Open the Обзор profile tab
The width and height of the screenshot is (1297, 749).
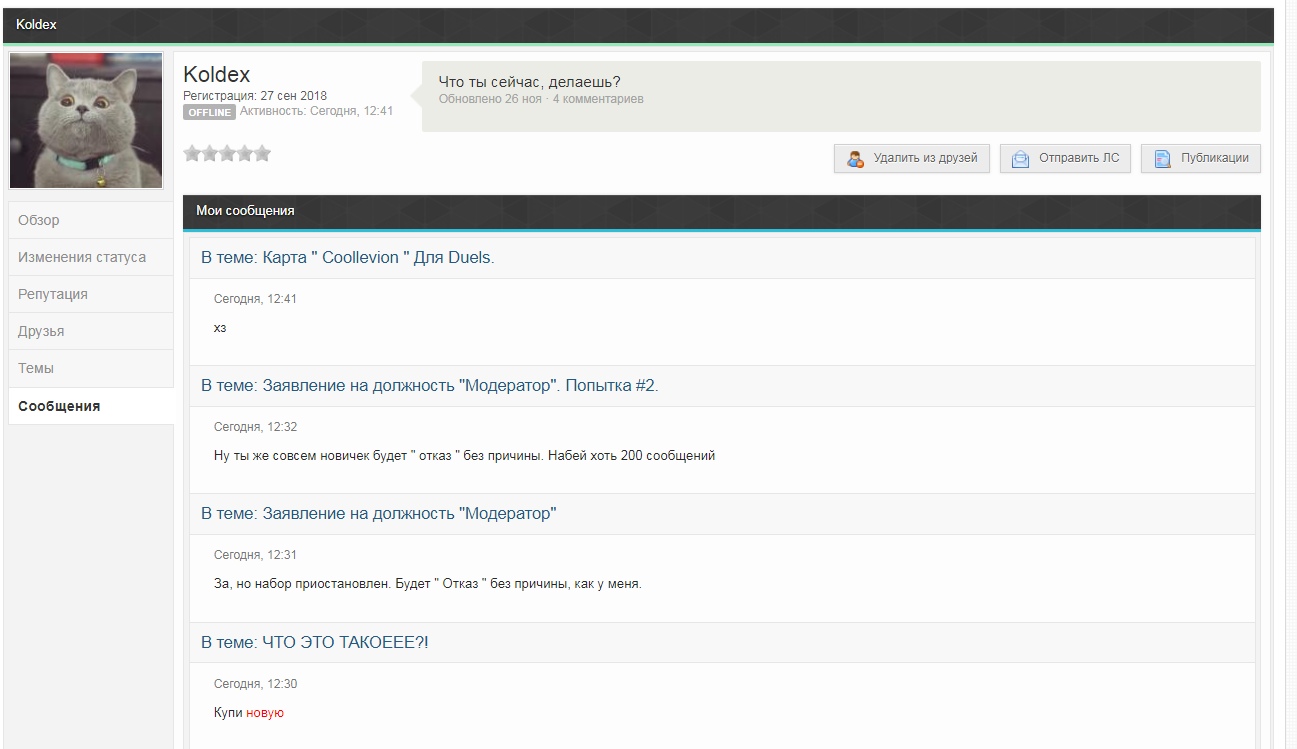91,220
